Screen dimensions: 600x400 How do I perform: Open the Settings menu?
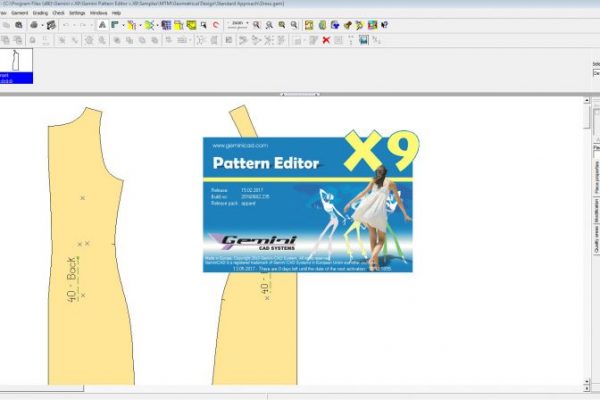pos(77,13)
